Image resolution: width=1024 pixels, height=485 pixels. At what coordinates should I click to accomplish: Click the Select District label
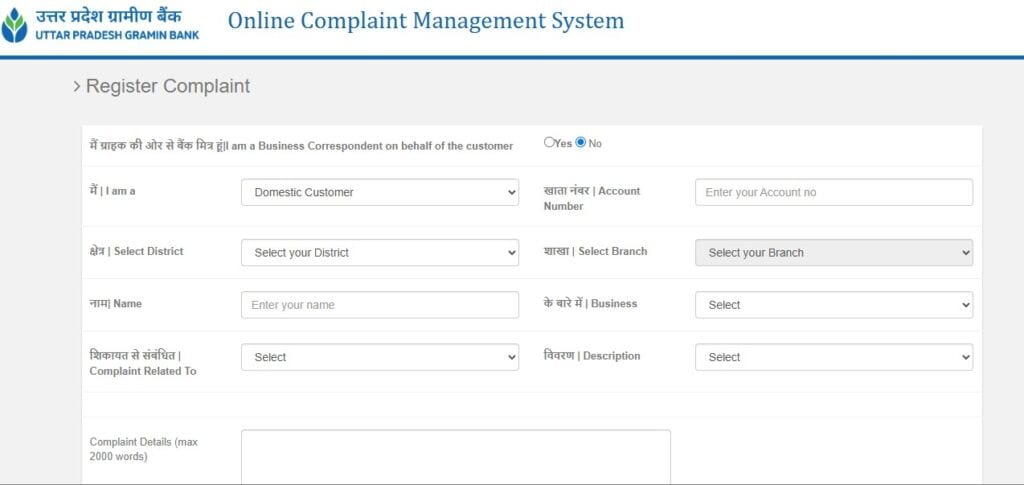click(136, 251)
